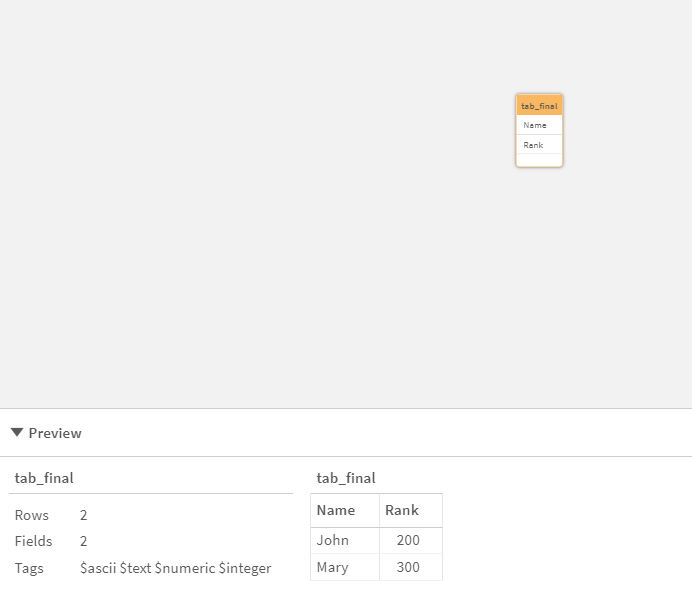Screen dimensions: 692x592
Task: Select the Name field in tab_final node
Action: [x=539, y=125]
